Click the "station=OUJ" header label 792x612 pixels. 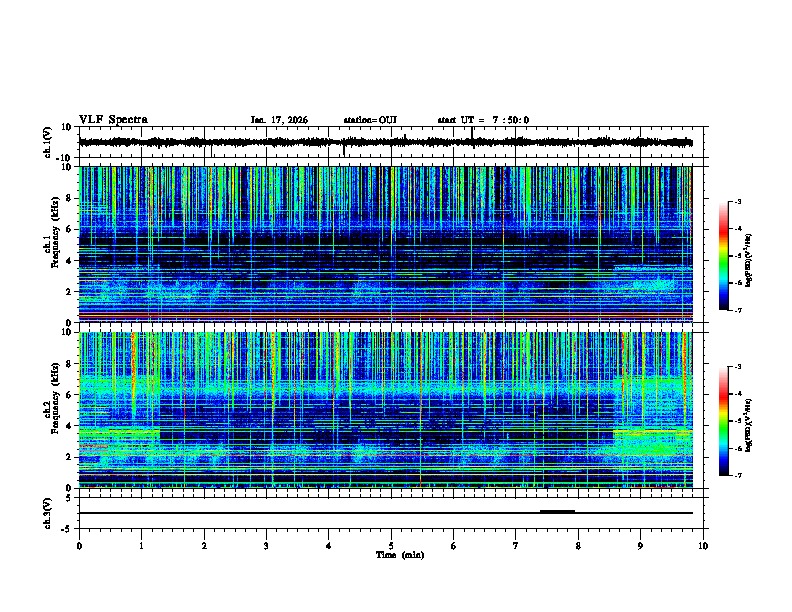pyautogui.click(x=370, y=120)
